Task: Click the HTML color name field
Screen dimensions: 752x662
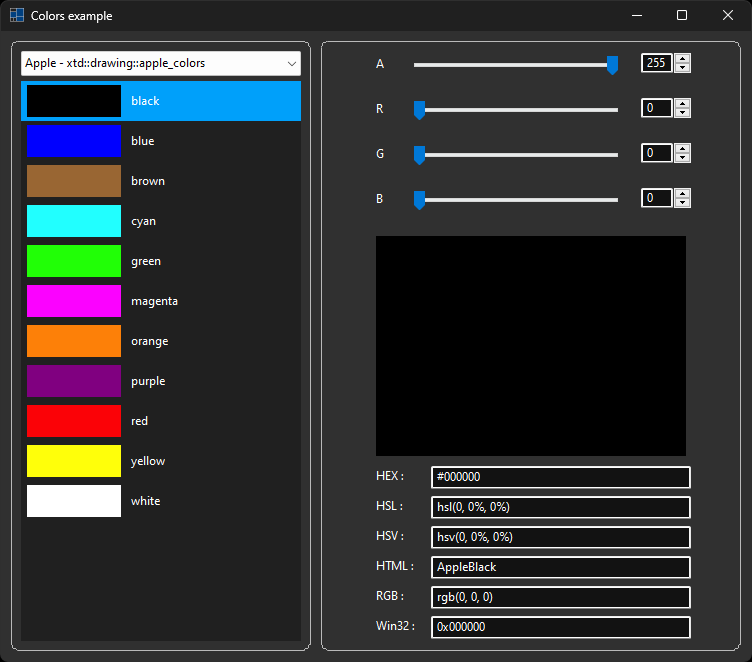Action: click(560, 567)
